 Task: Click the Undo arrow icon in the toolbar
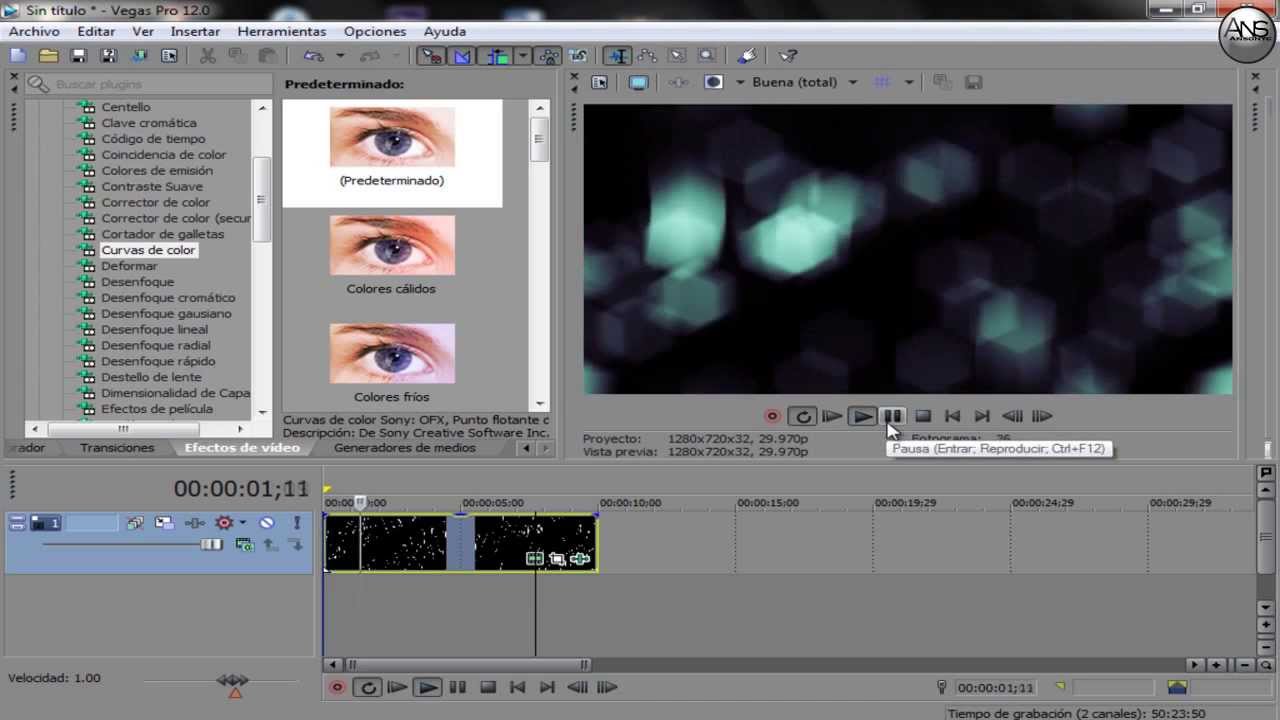click(314, 56)
